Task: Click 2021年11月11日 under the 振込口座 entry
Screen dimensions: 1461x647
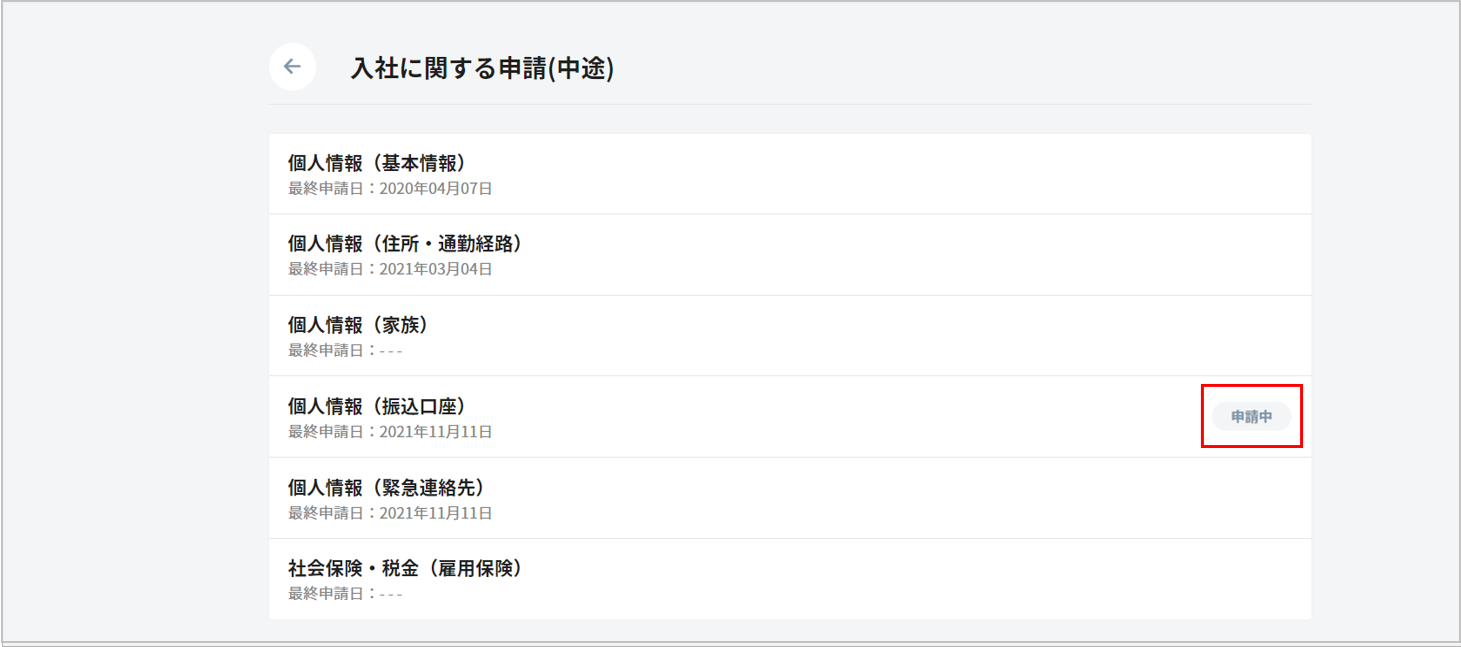Action: click(436, 432)
